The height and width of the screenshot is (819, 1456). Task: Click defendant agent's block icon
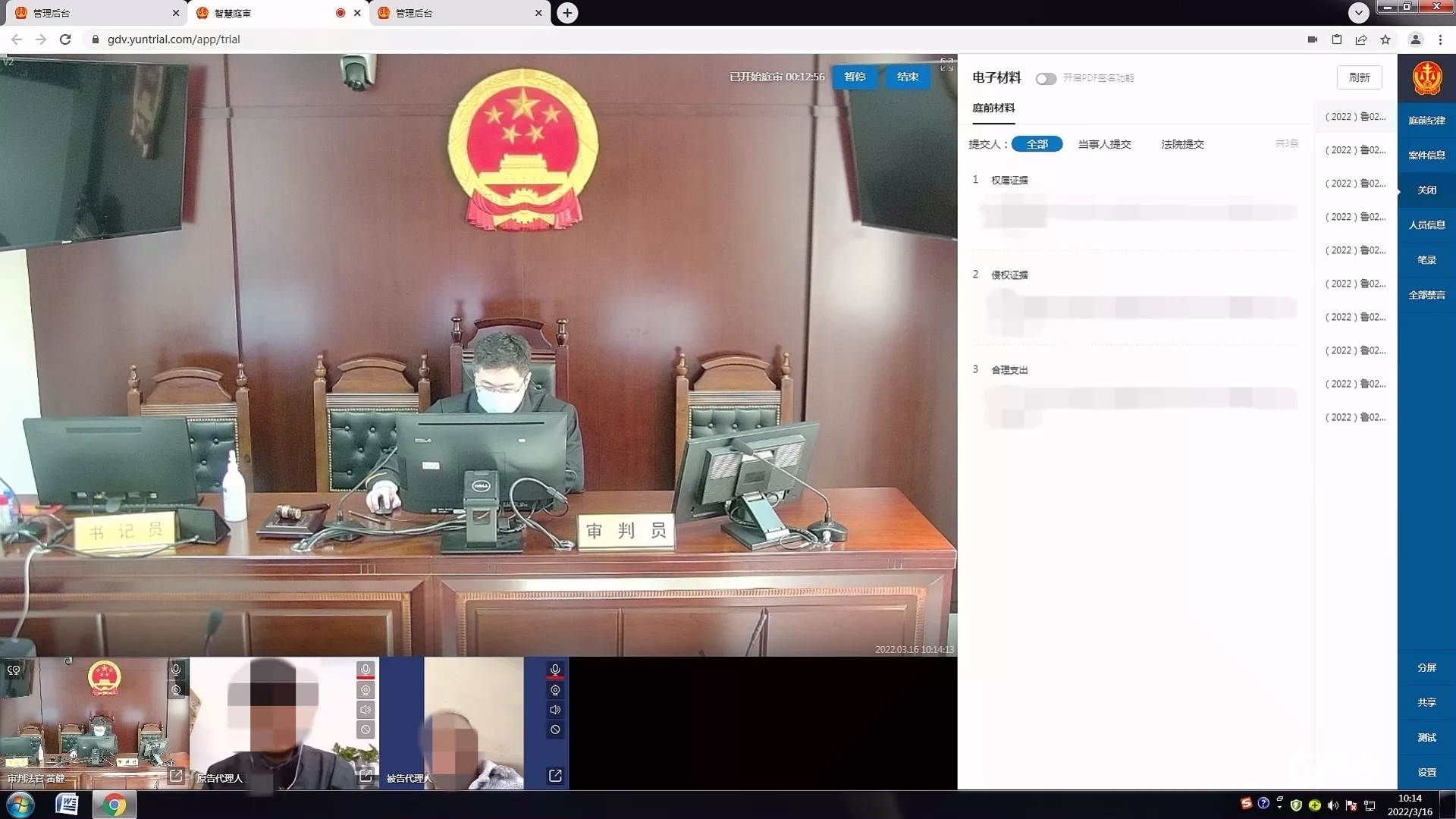coord(555,730)
